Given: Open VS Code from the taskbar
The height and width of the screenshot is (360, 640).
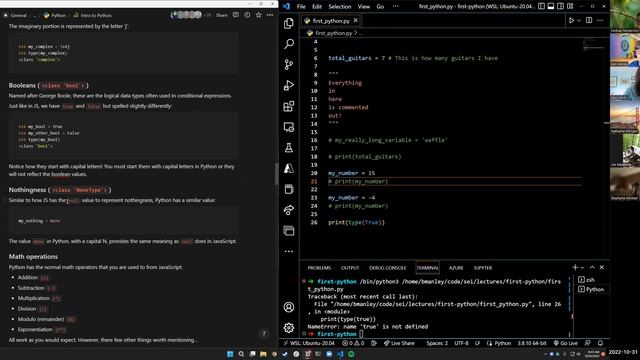Looking at the screenshot, I should [x=340, y=354].
